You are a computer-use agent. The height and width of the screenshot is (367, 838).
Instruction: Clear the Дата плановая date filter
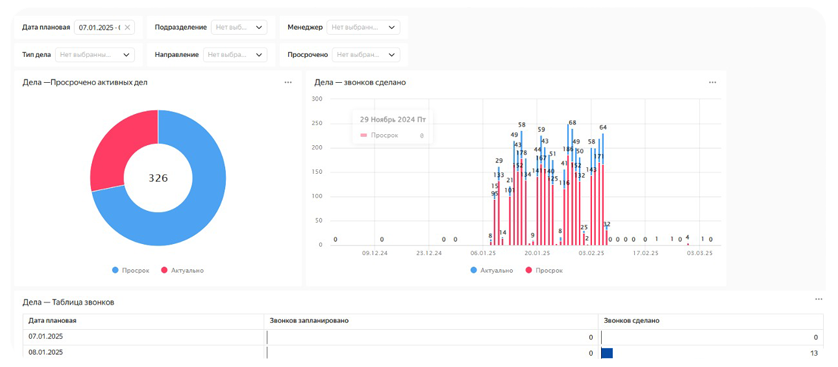pos(127,27)
